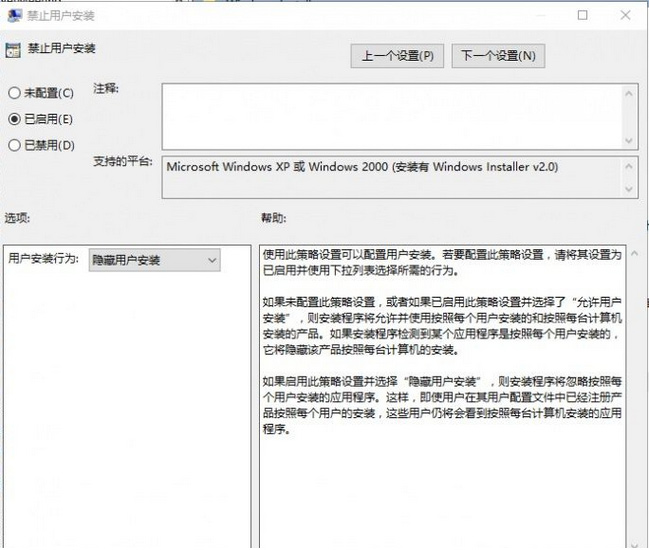Click the help paragraph starting 如果未配置此策略设置
Image resolution: width=649 pixels, height=550 pixels.
[442, 326]
